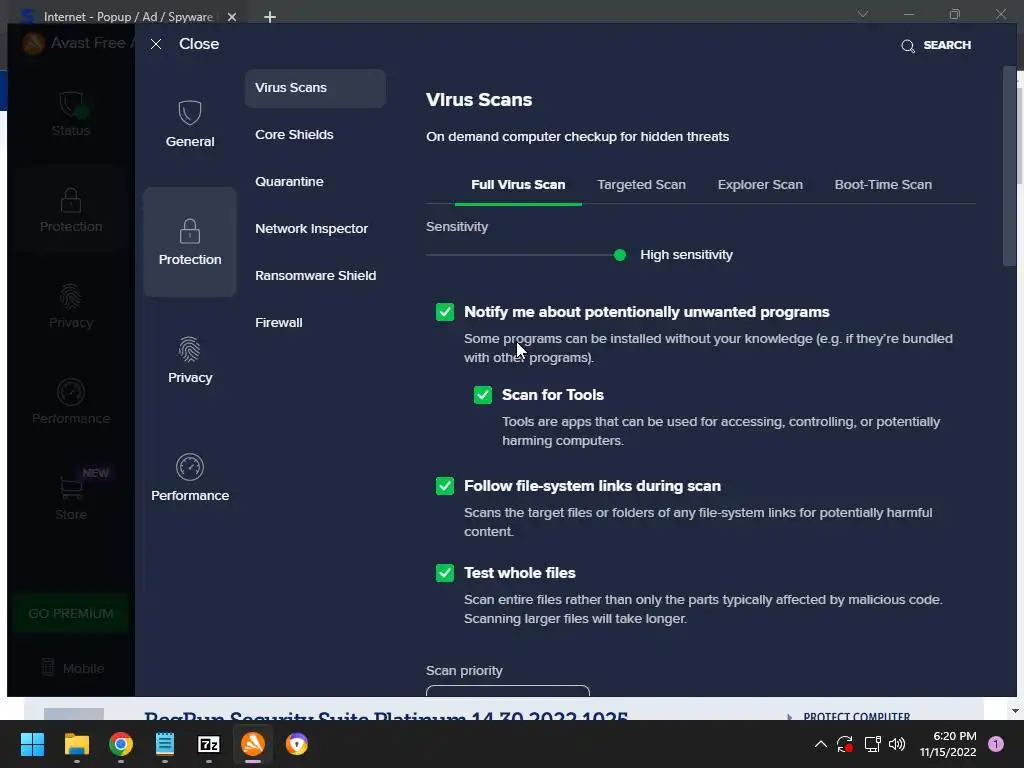The height and width of the screenshot is (768, 1024).
Task: Click the PROTECT COMPUTER link below
Action: coord(856,716)
